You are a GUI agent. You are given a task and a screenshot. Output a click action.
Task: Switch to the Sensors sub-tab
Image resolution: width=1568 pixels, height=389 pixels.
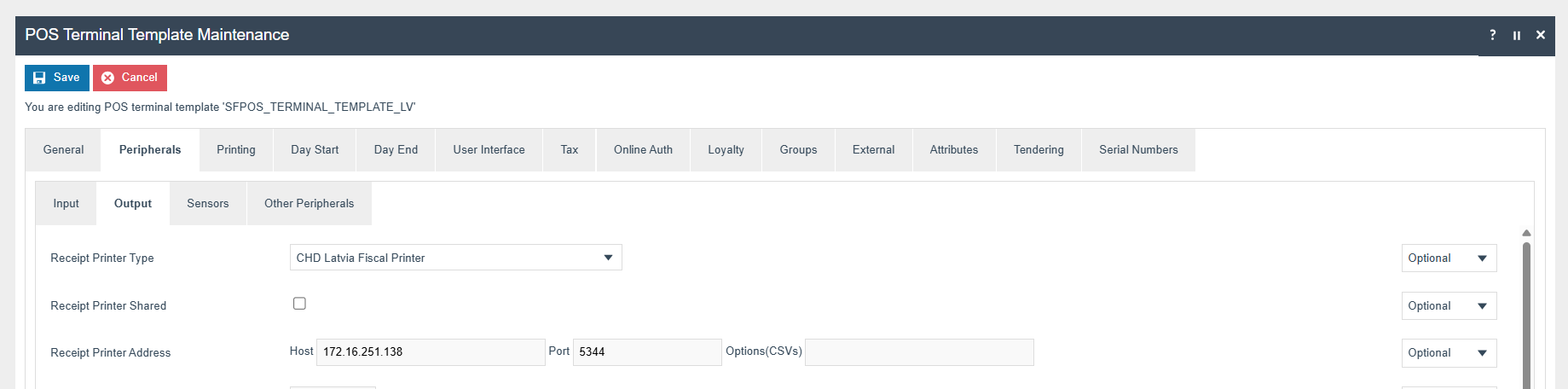coord(207,204)
